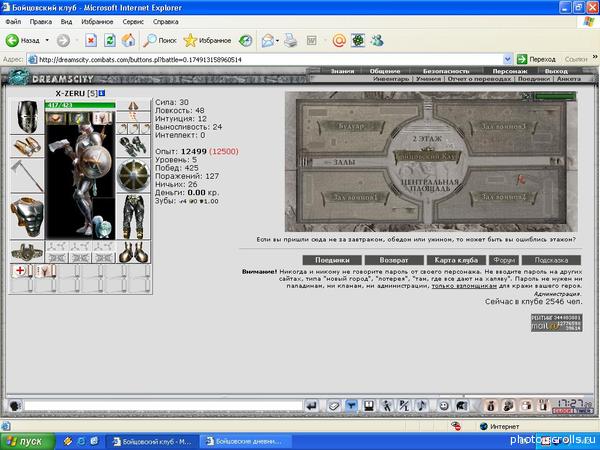Open the Home page toolbar icon
The width and height of the screenshot is (600, 450).
[x=129, y=40]
